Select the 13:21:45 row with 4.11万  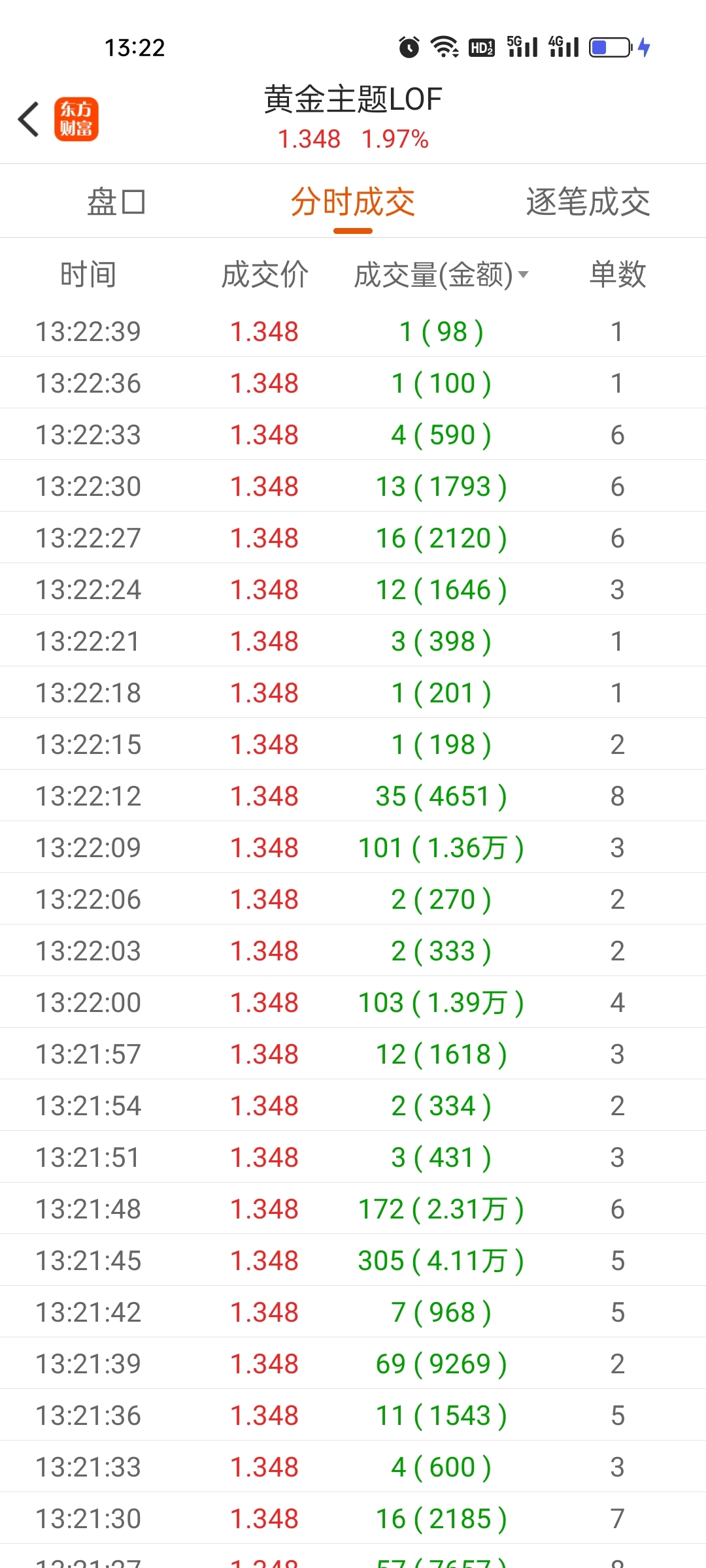[x=353, y=1260]
